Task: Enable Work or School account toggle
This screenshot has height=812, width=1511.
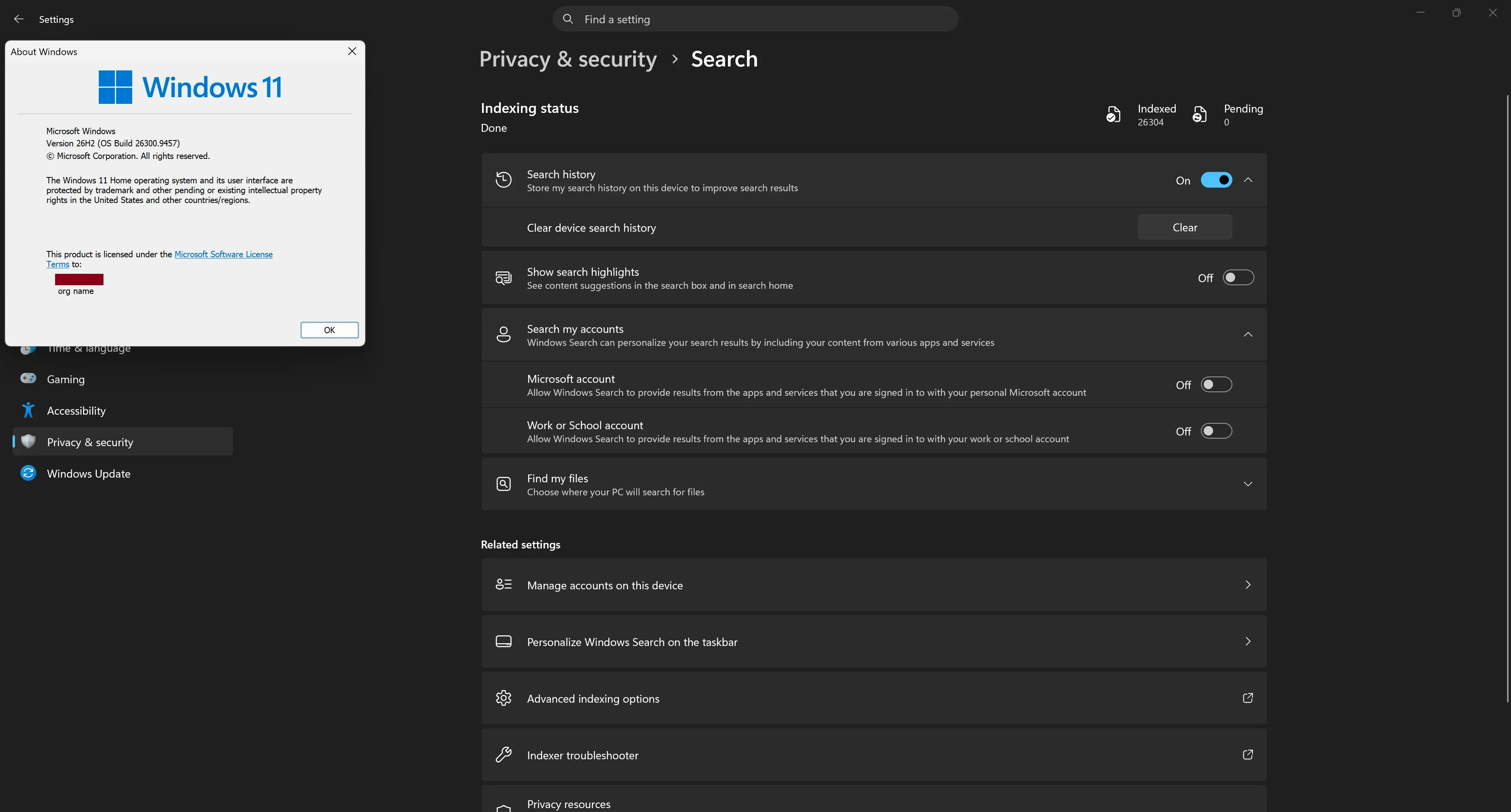Action: point(1216,431)
